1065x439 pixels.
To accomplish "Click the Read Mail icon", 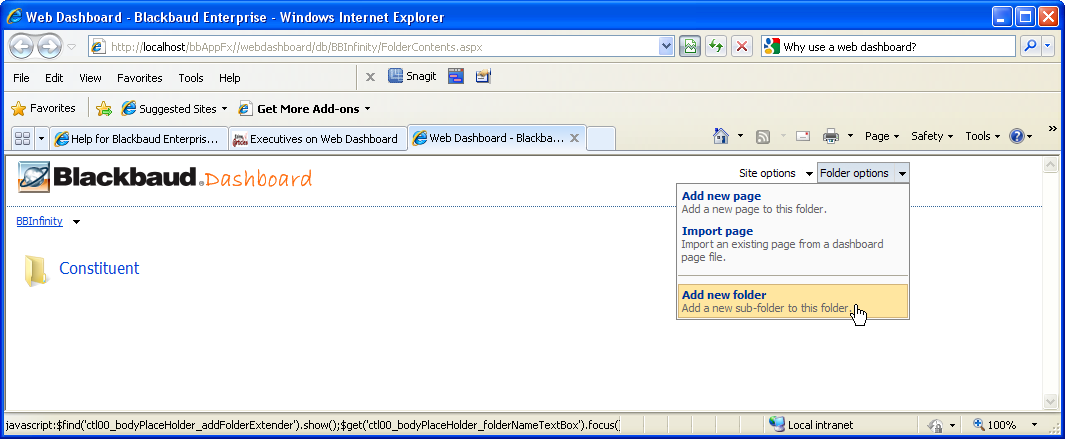I will [x=803, y=137].
